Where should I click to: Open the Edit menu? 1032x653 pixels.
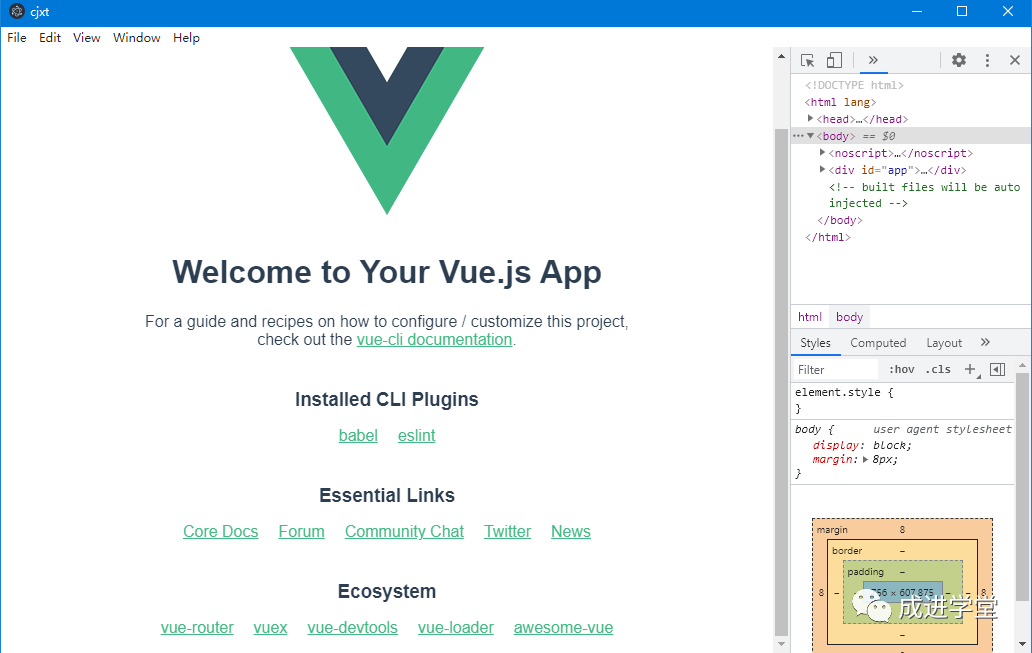pyautogui.click(x=50, y=38)
